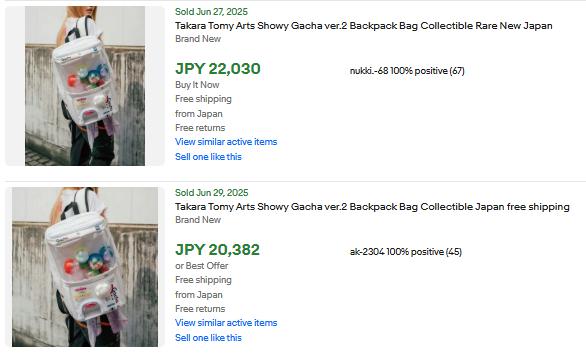Click the 'Sold Jun 27, 2025' label
Viewport: 586px width, 362px height.
[x=212, y=12]
